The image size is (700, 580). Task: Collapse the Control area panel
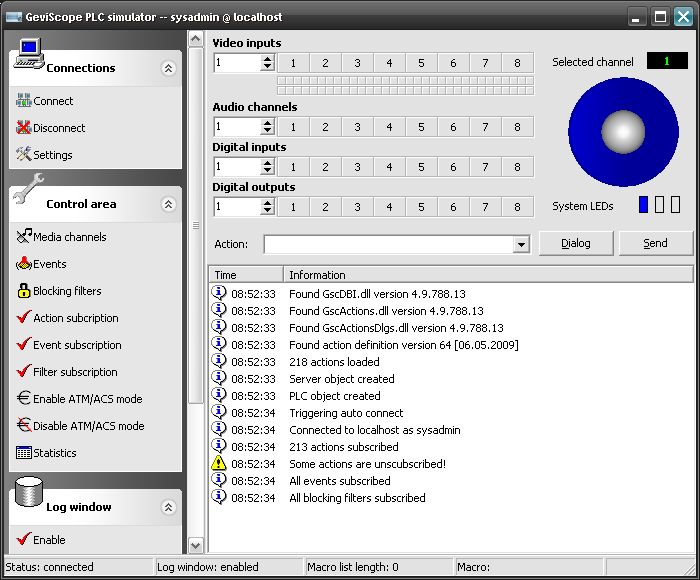point(168,204)
